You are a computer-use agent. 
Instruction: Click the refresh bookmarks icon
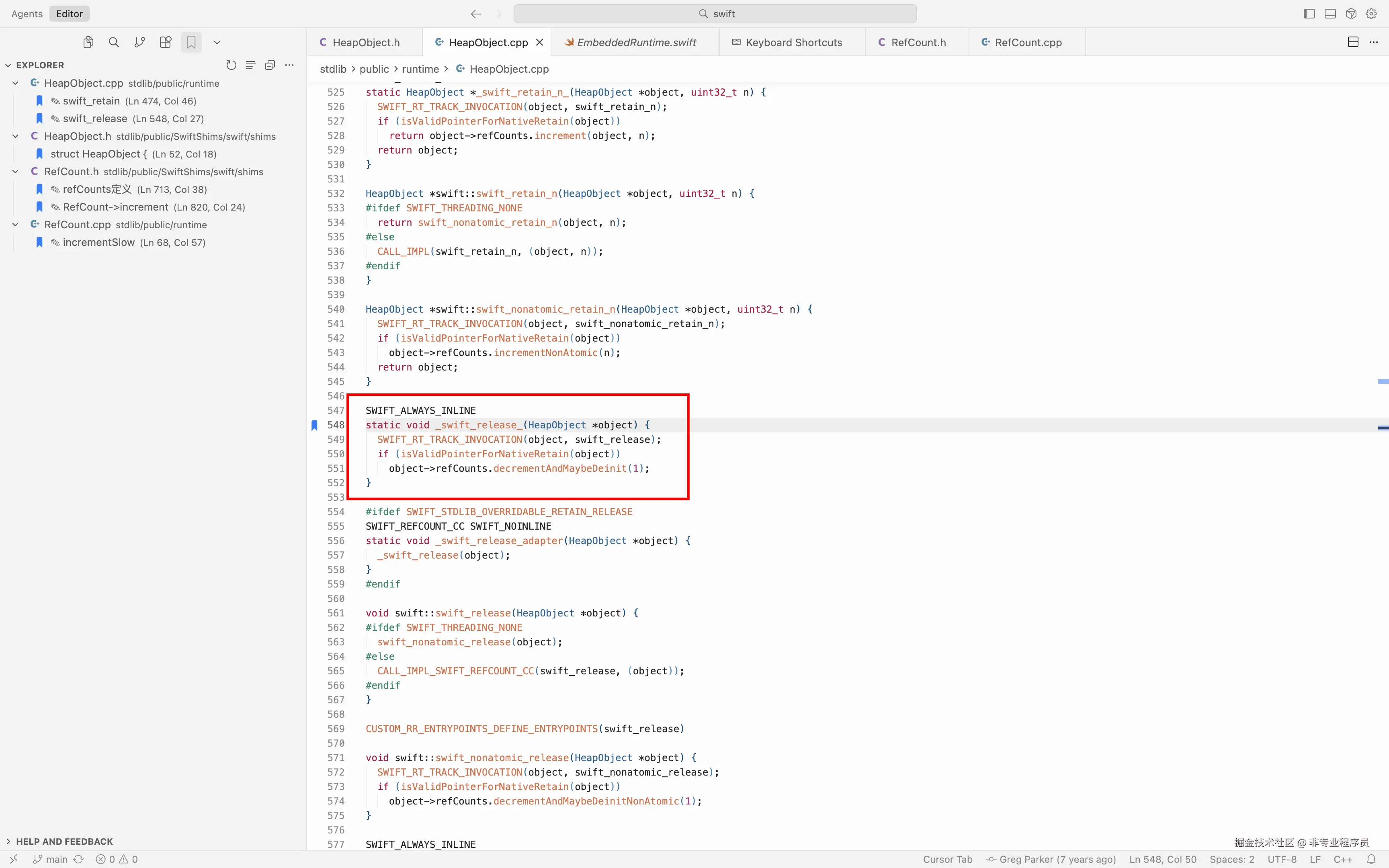pos(231,66)
